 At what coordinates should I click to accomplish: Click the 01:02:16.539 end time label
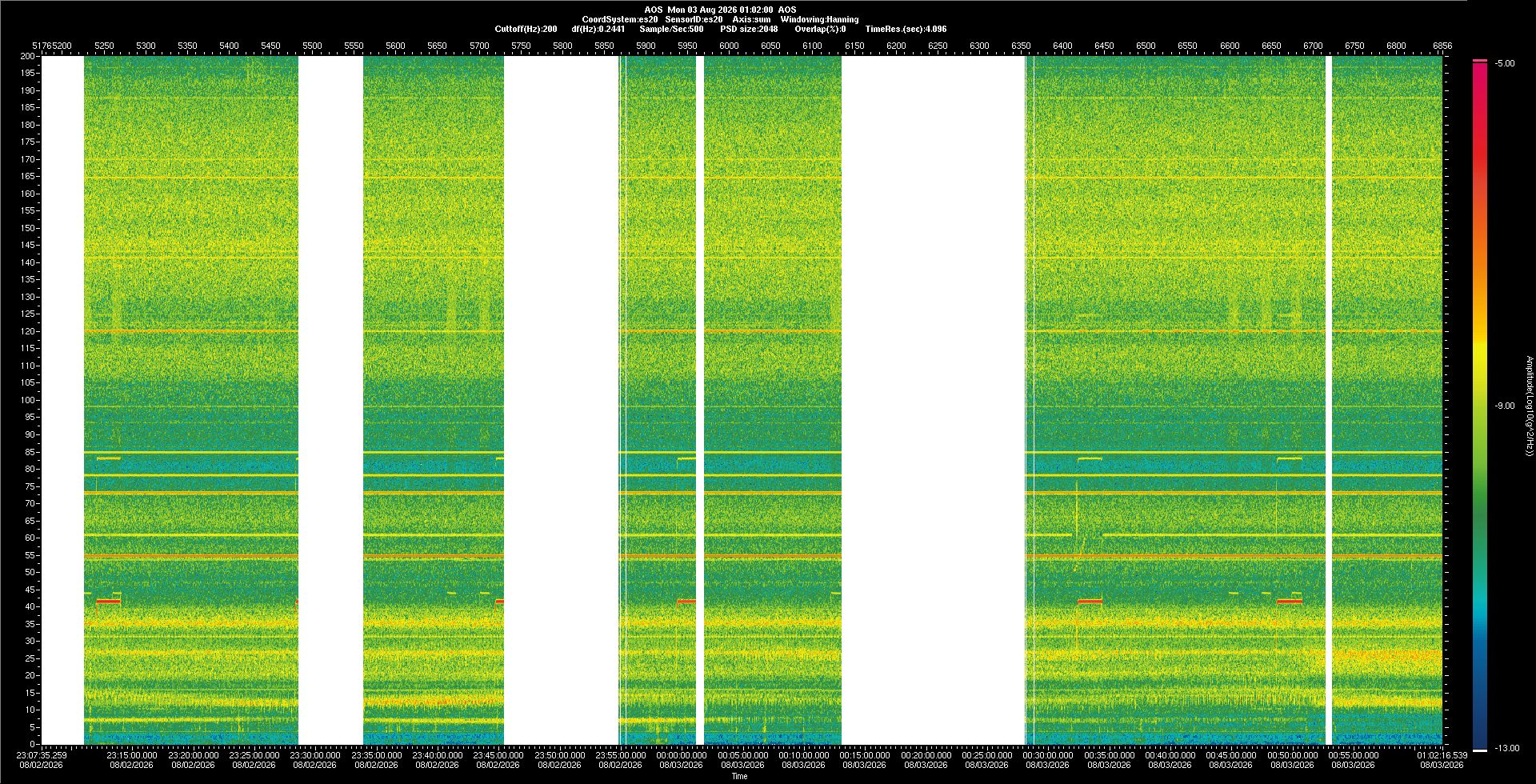pyautogui.click(x=1442, y=755)
